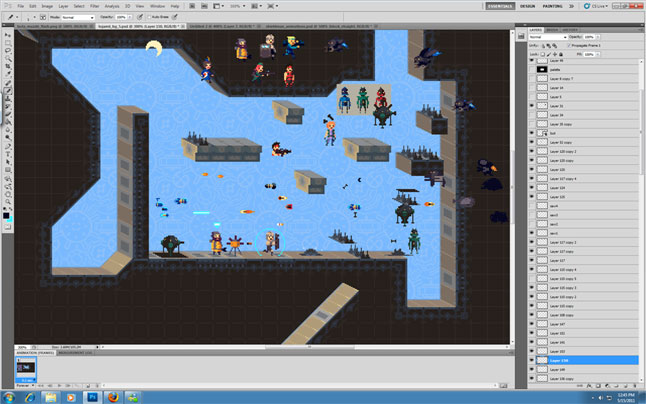Expand the layer Opacity slider arrow

[598, 37]
